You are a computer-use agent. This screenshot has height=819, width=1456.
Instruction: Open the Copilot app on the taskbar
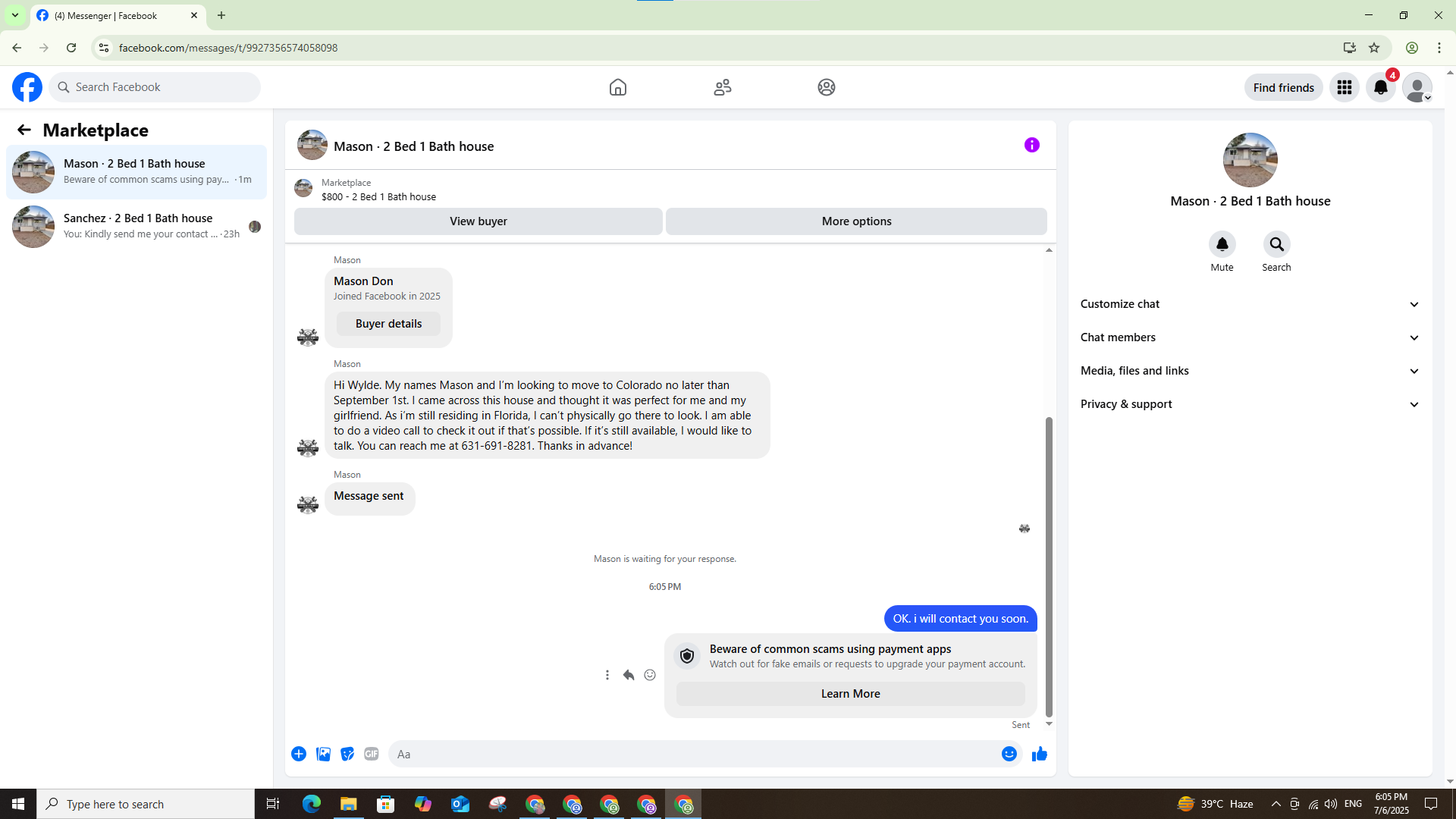423,804
